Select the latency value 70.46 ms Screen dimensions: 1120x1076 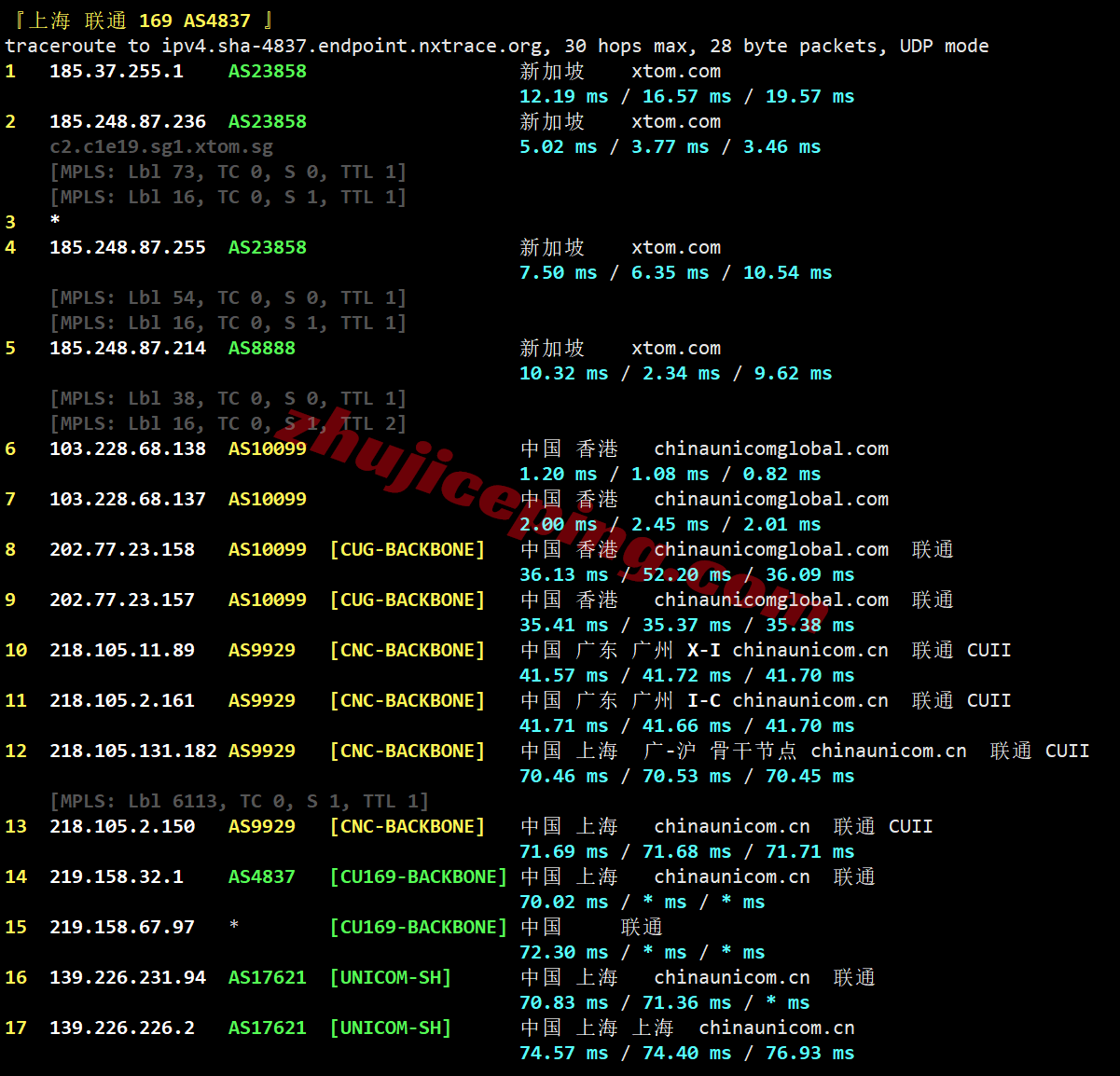(564, 776)
